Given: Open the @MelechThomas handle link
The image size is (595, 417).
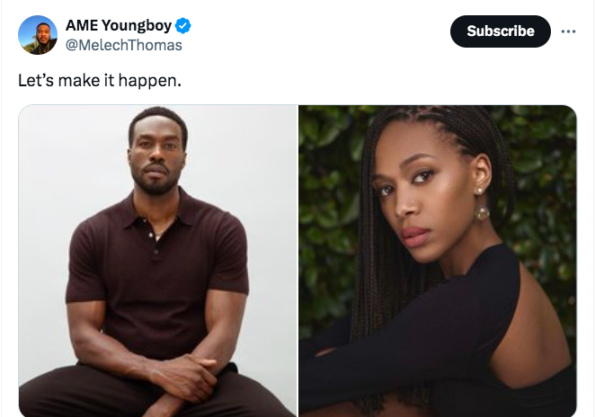Looking at the screenshot, I should pyautogui.click(x=124, y=45).
